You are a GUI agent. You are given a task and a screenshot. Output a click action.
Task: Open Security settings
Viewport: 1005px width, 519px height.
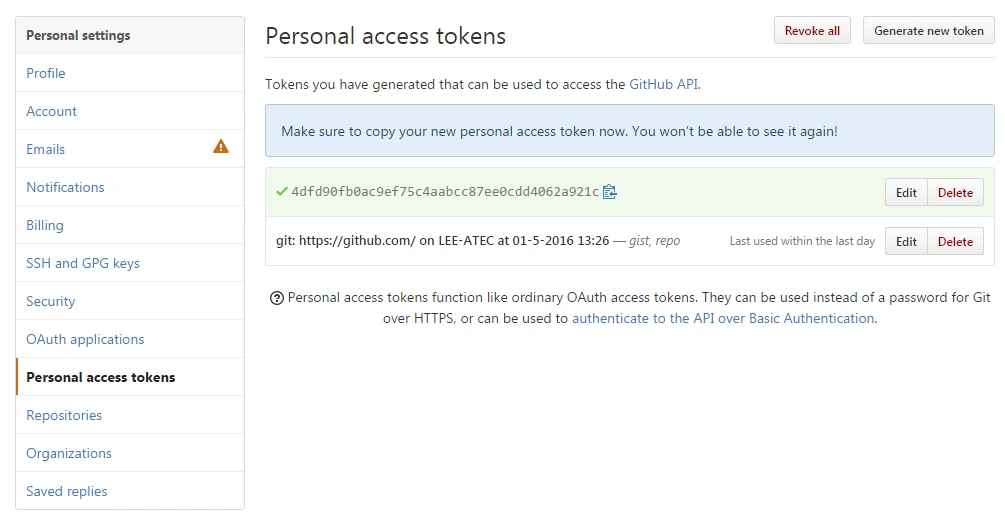(51, 301)
